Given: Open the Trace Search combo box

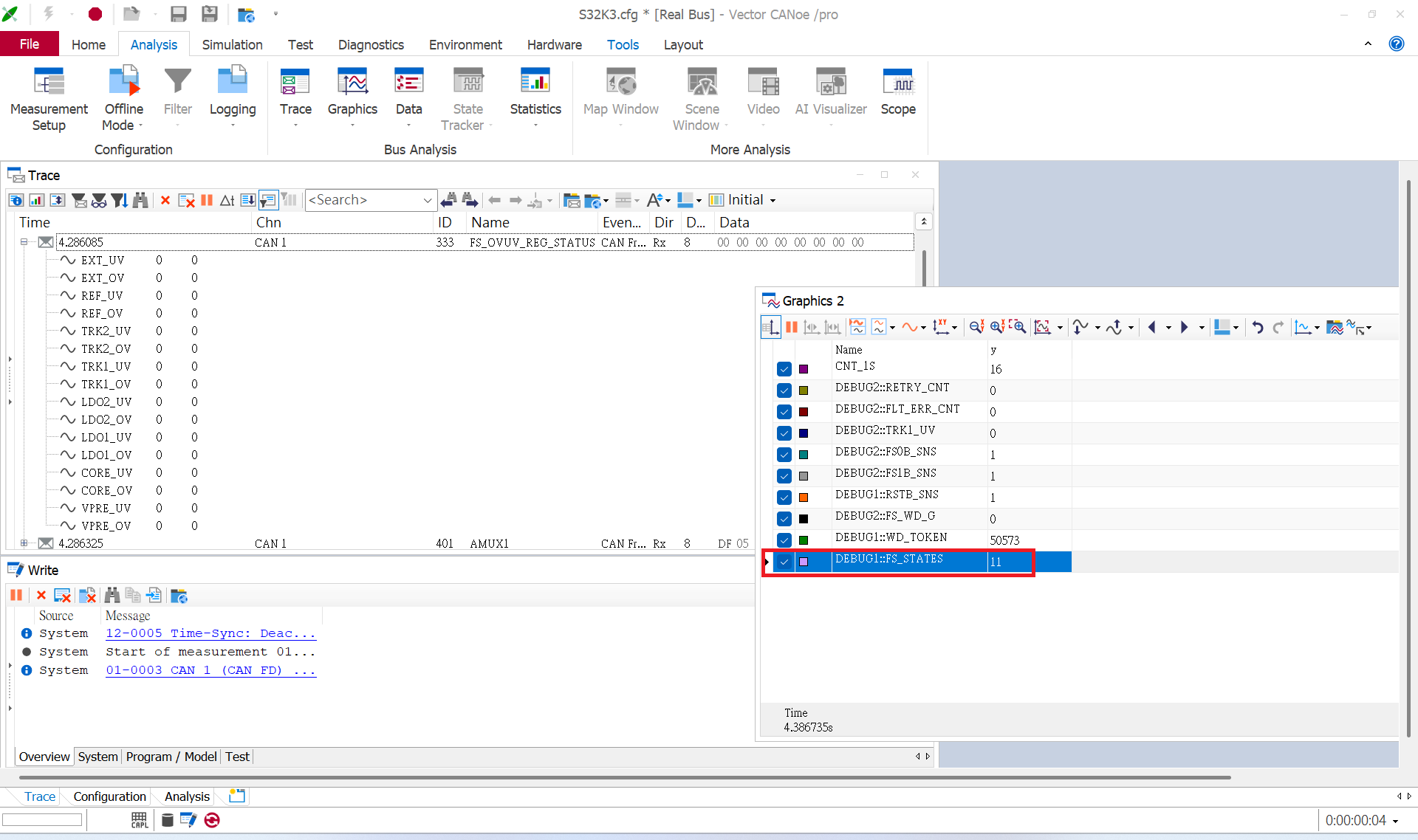Looking at the screenshot, I should point(370,200).
